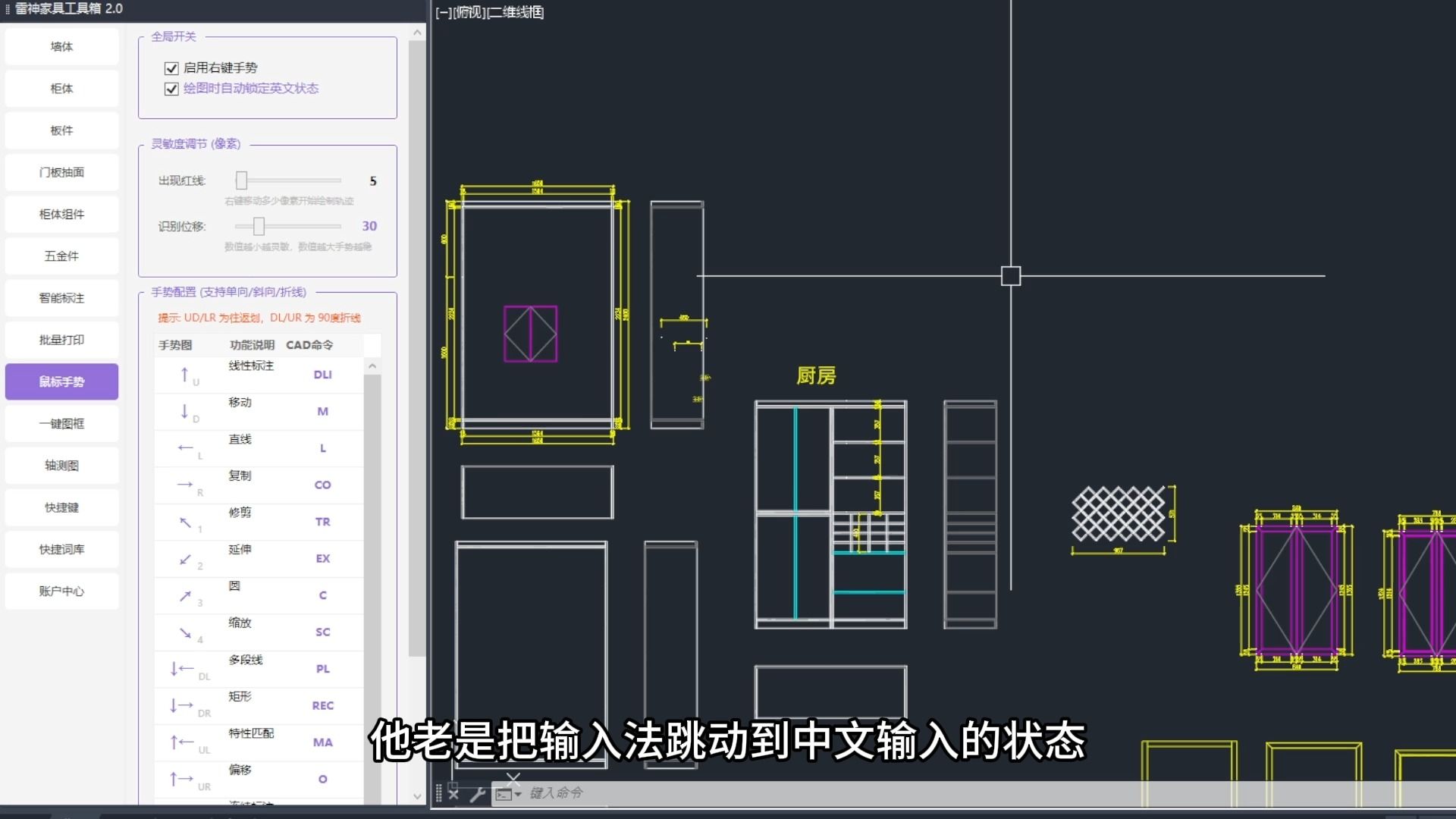Select the TR command for 修剪
1456x819 pixels.
tap(322, 522)
